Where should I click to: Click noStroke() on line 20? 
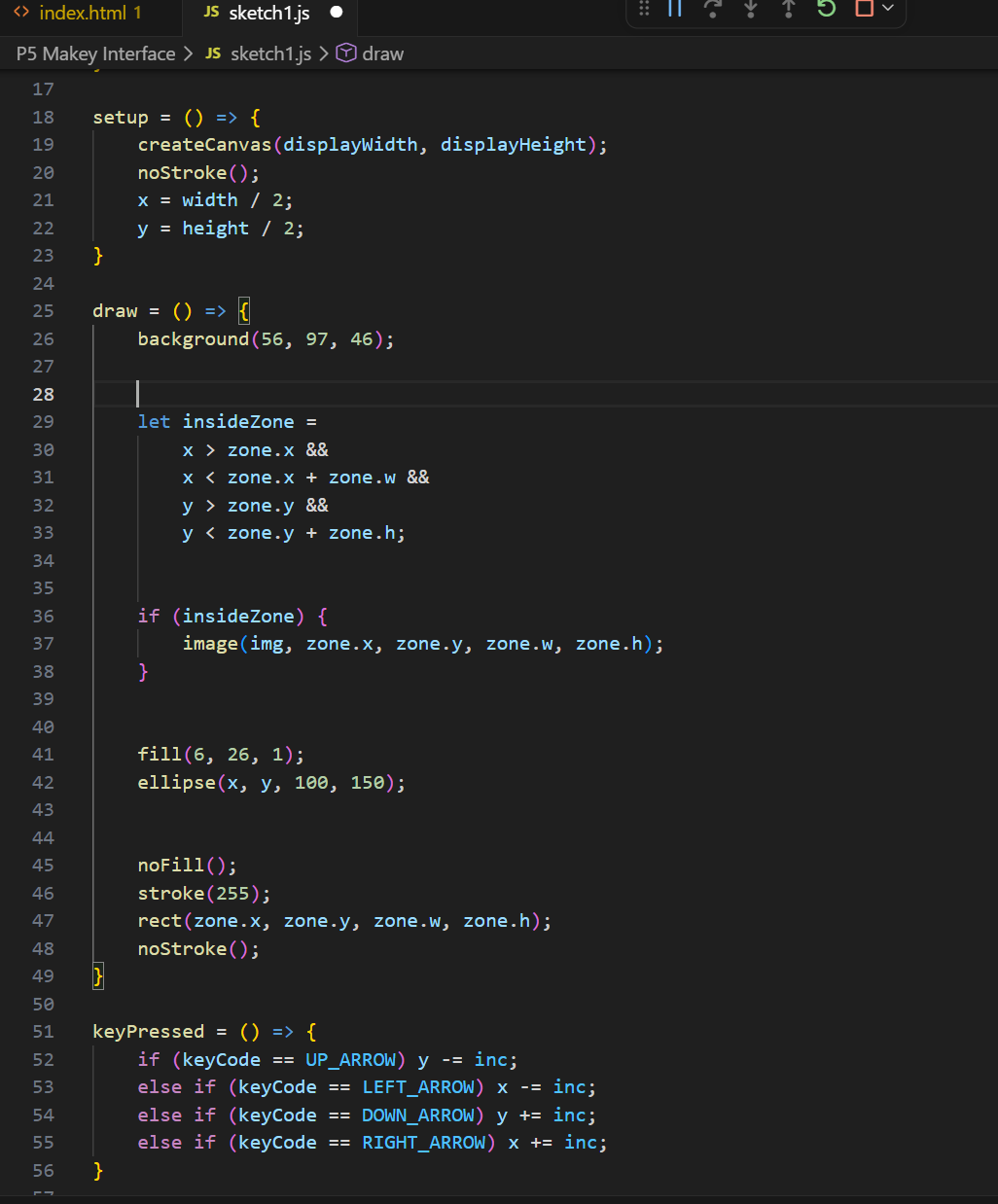194,173
